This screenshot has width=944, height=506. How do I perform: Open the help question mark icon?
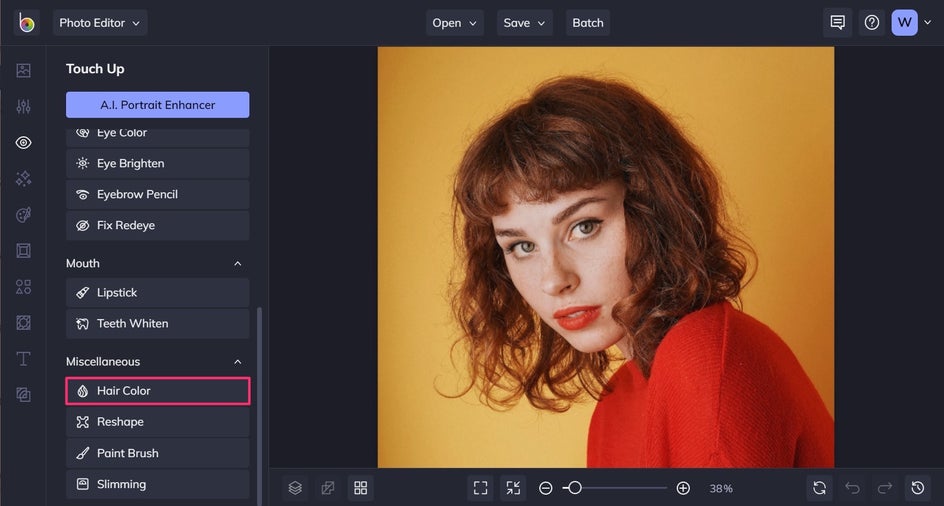(x=872, y=23)
